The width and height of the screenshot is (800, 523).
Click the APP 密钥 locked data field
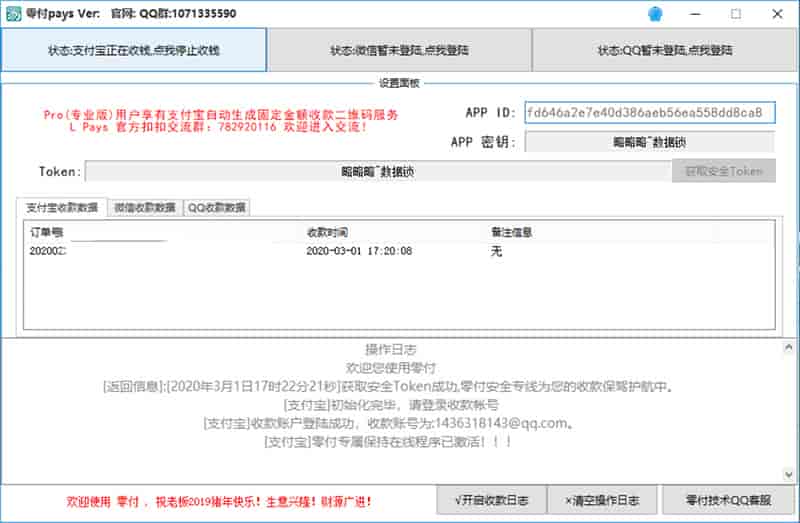tap(649, 142)
